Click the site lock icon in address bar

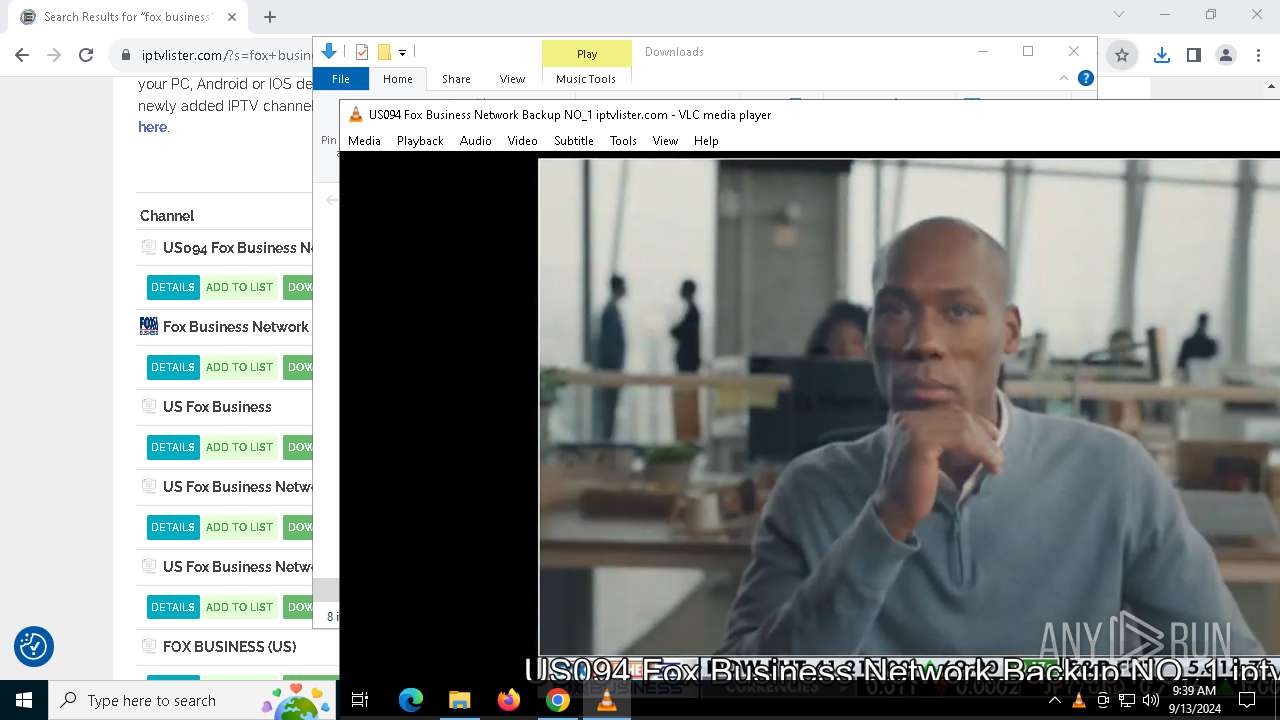point(126,56)
